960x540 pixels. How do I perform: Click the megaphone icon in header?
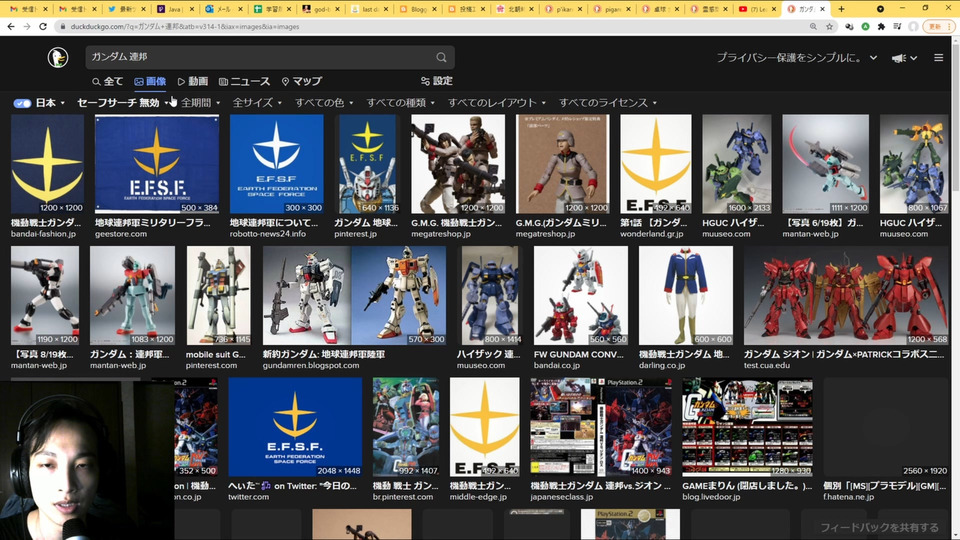899,58
